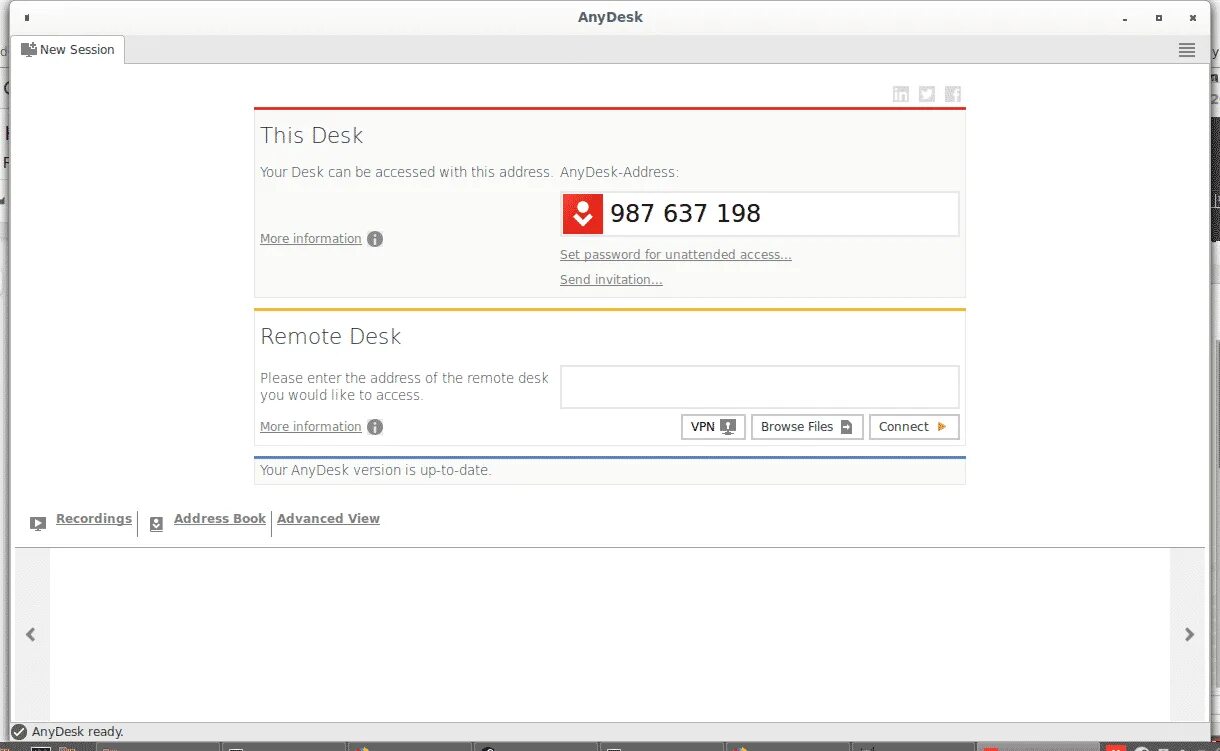Focus the remote desk address input field
The height and width of the screenshot is (751, 1220).
pos(760,387)
